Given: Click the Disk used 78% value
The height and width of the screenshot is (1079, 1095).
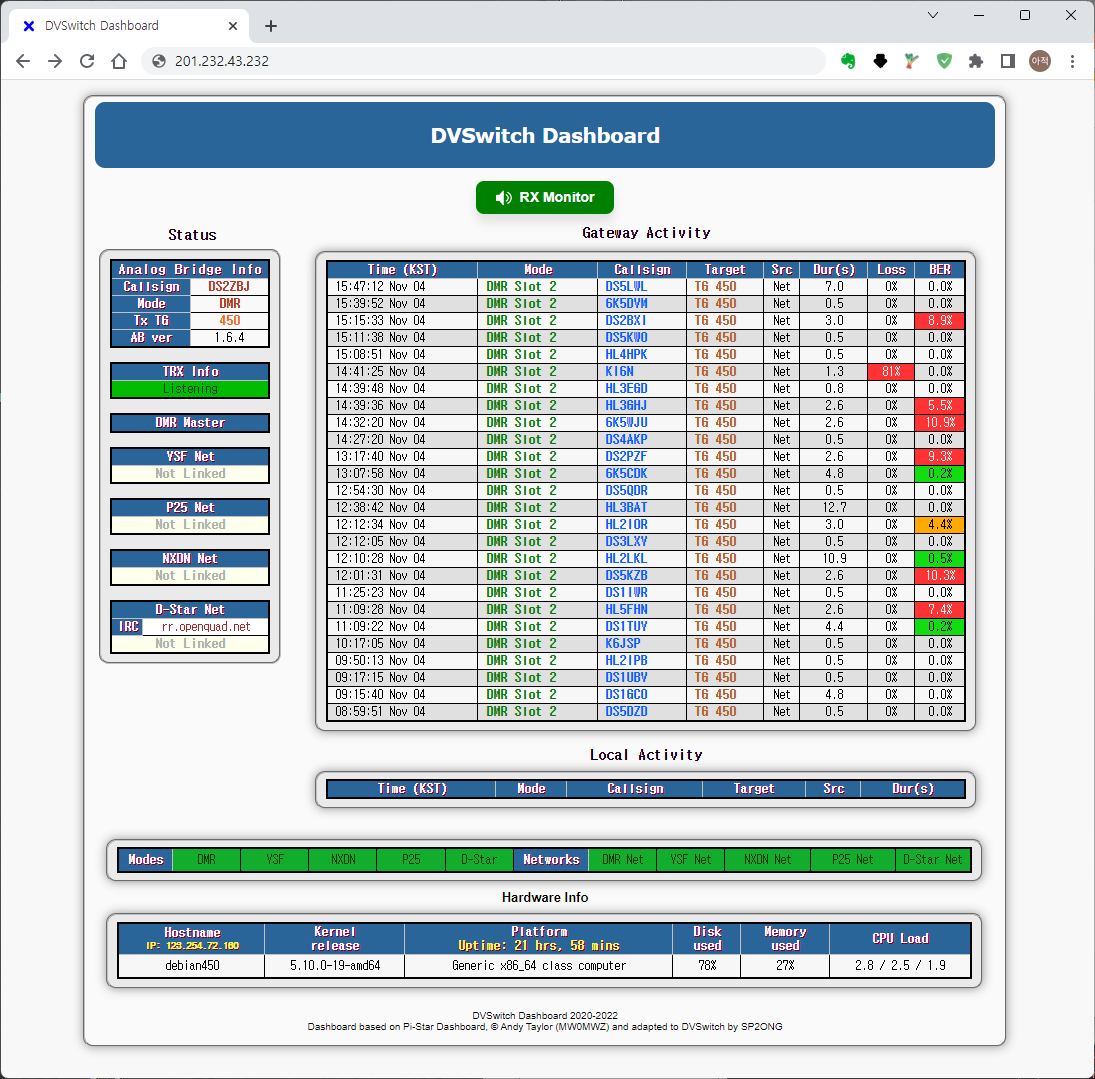Looking at the screenshot, I should click(x=707, y=965).
